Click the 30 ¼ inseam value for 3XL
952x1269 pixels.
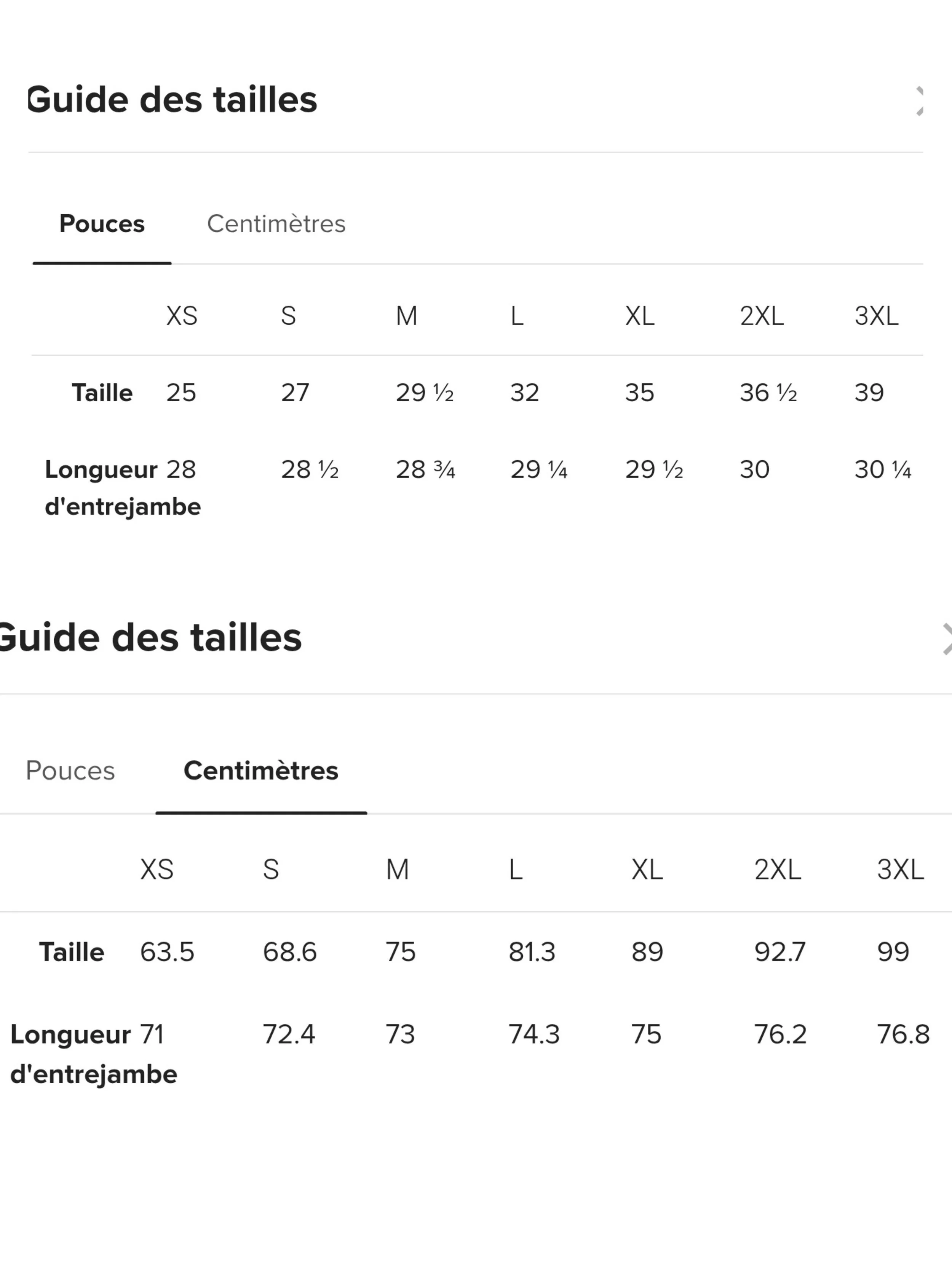coord(883,470)
